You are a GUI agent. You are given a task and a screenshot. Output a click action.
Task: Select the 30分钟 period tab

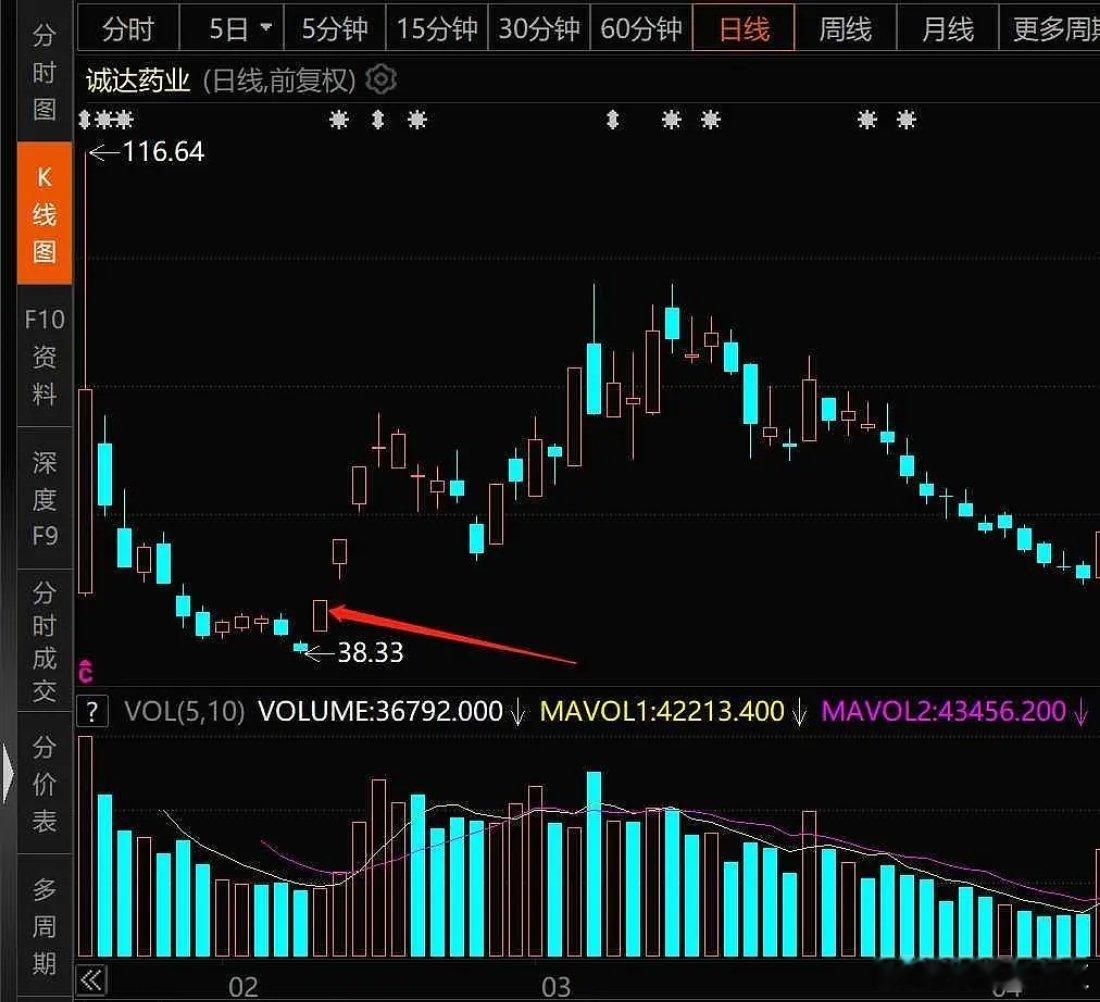[x=539, y=28]
